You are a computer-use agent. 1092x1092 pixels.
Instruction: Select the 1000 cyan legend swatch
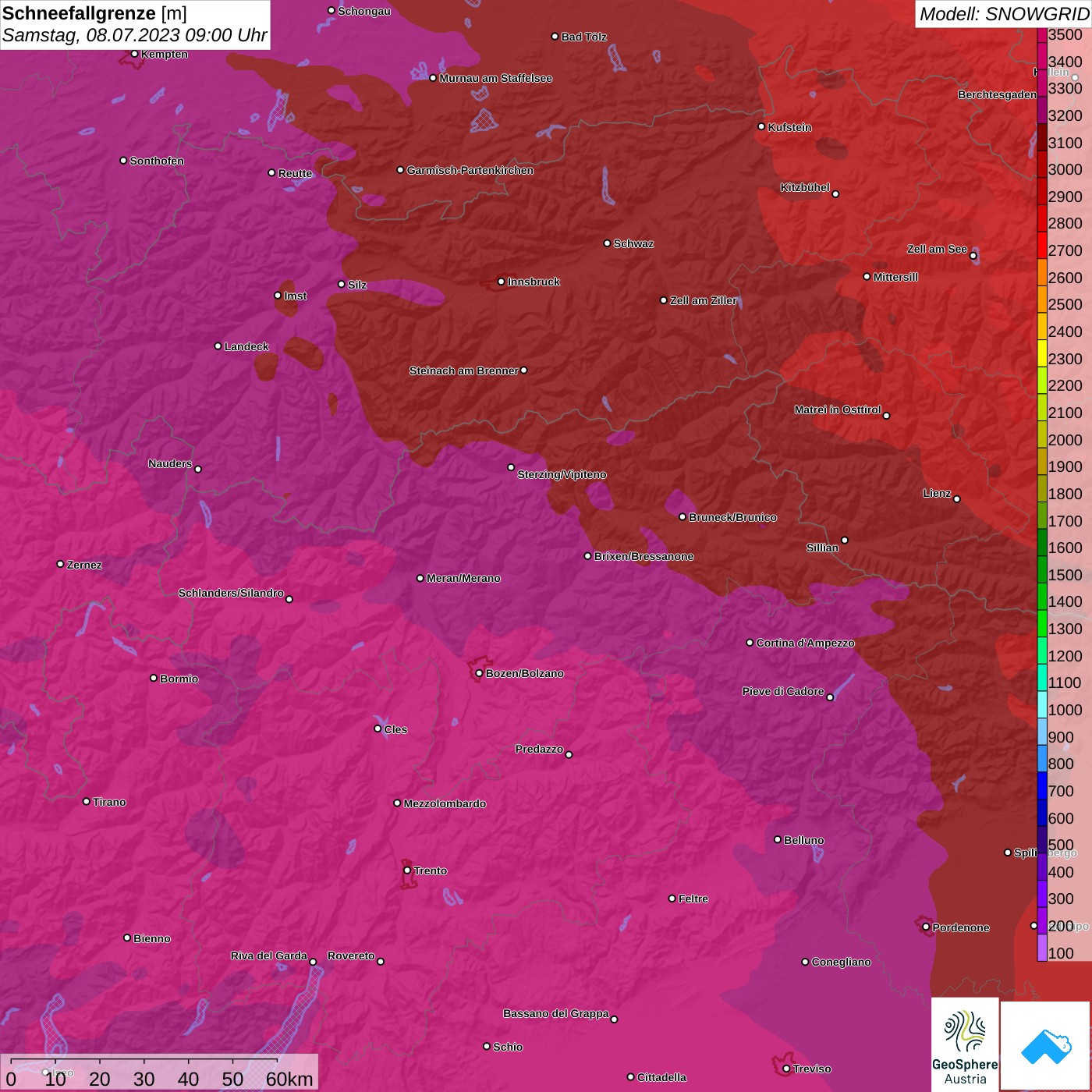click(1042, 705)
